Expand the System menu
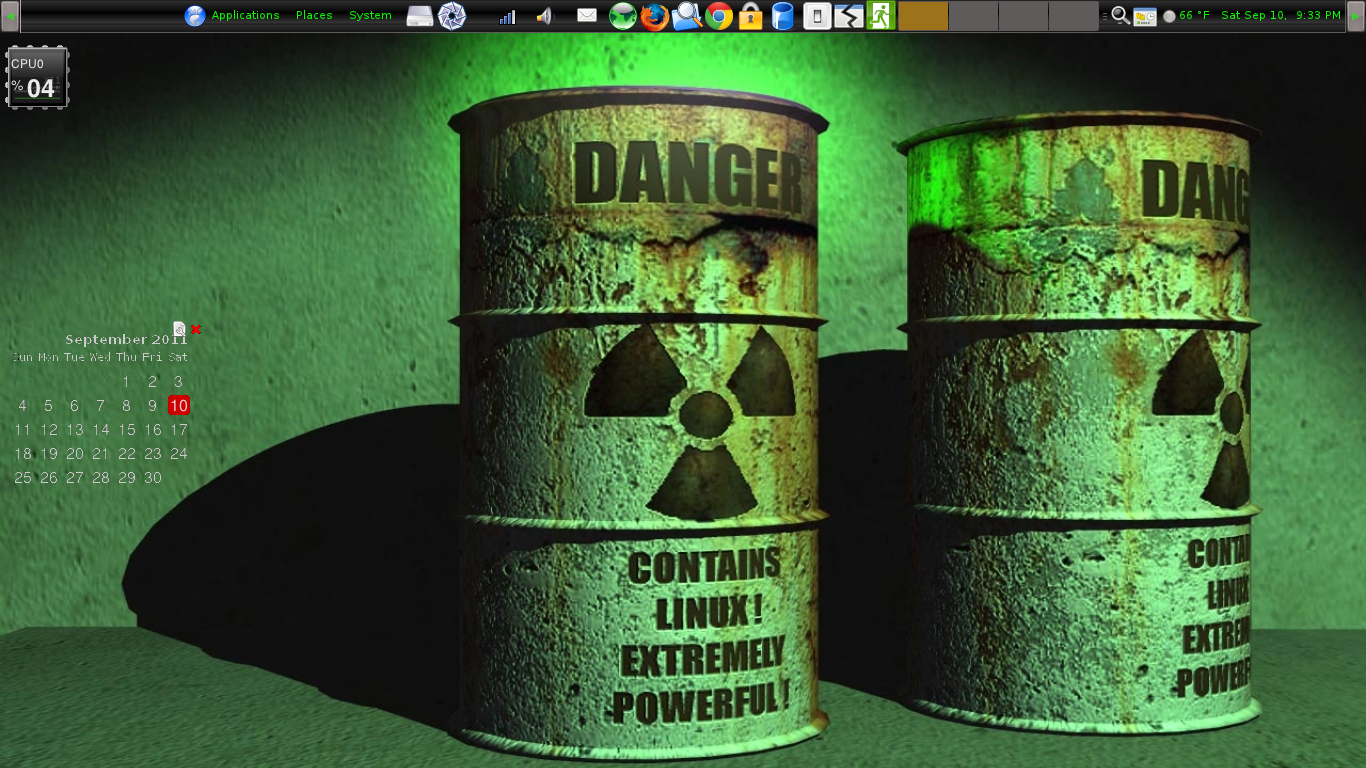Viewport: 1366px width, 768px height. click(370, 16)
